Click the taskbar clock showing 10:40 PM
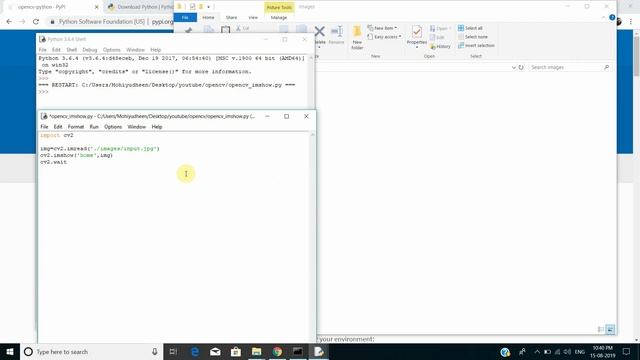Screen dimensions: 640x360 (602, 352)
